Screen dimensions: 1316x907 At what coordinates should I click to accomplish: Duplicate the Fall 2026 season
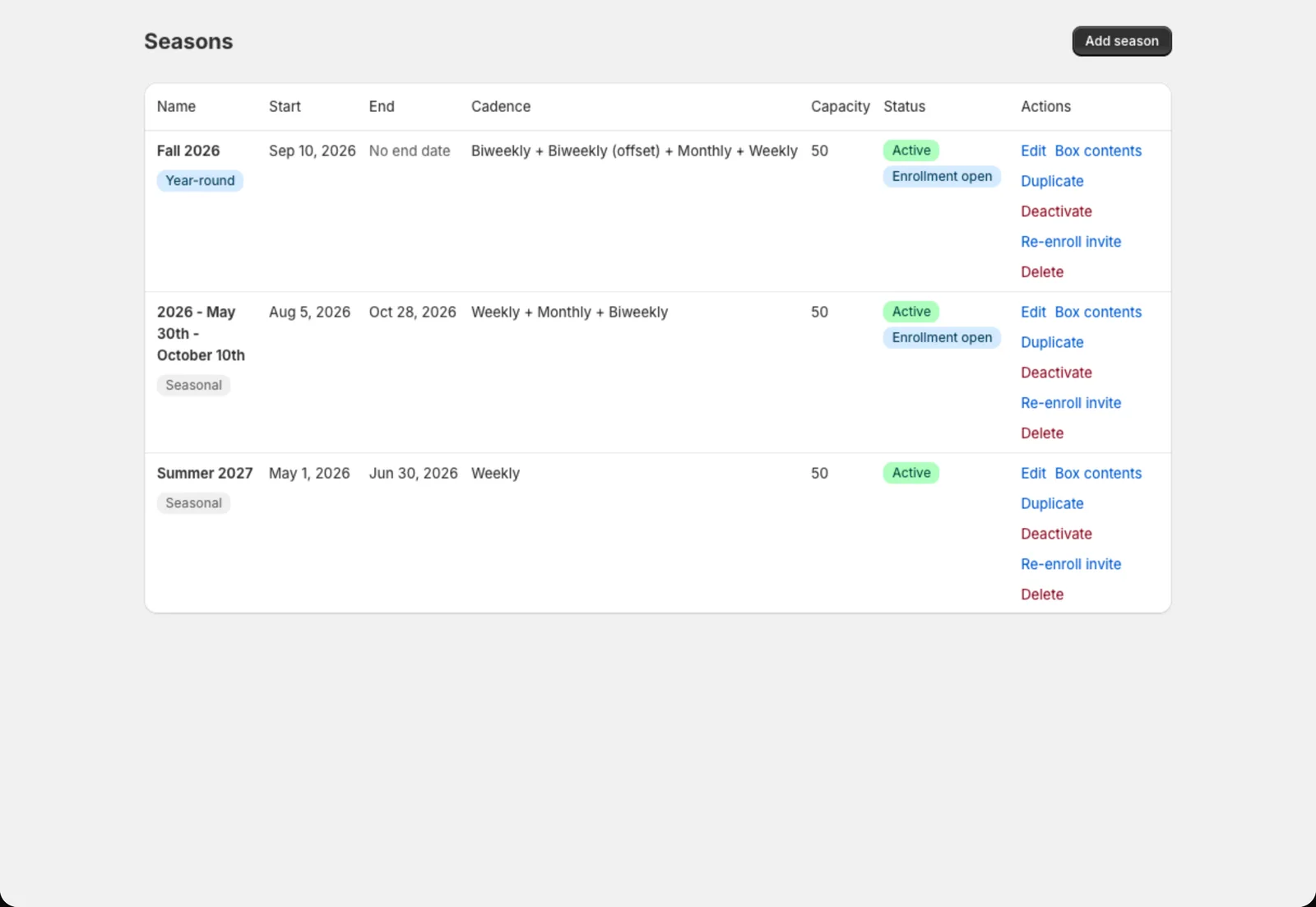(x=1052, y=181)
